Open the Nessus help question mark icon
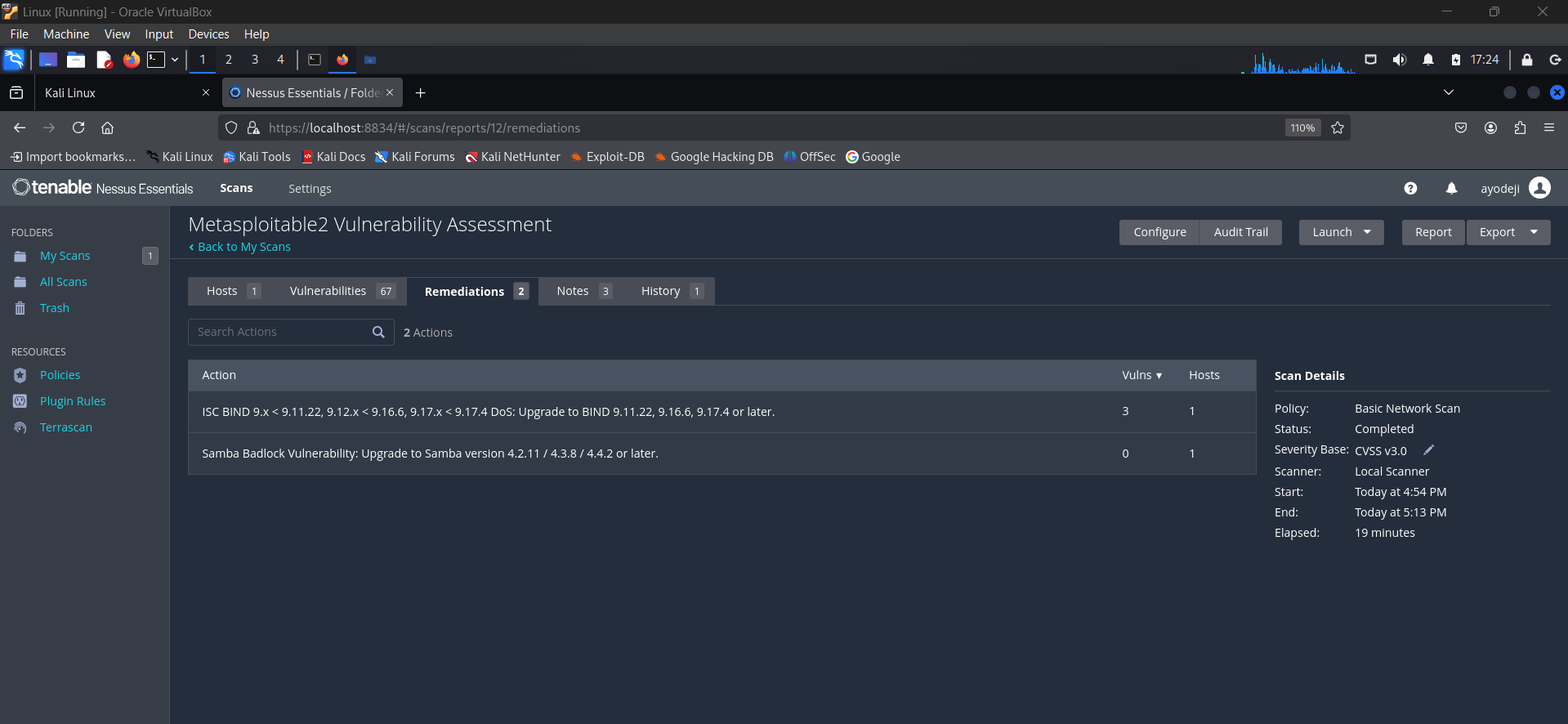Image resolution: width=1568 pixels, height=724 pixels. tap(1410, 189)
